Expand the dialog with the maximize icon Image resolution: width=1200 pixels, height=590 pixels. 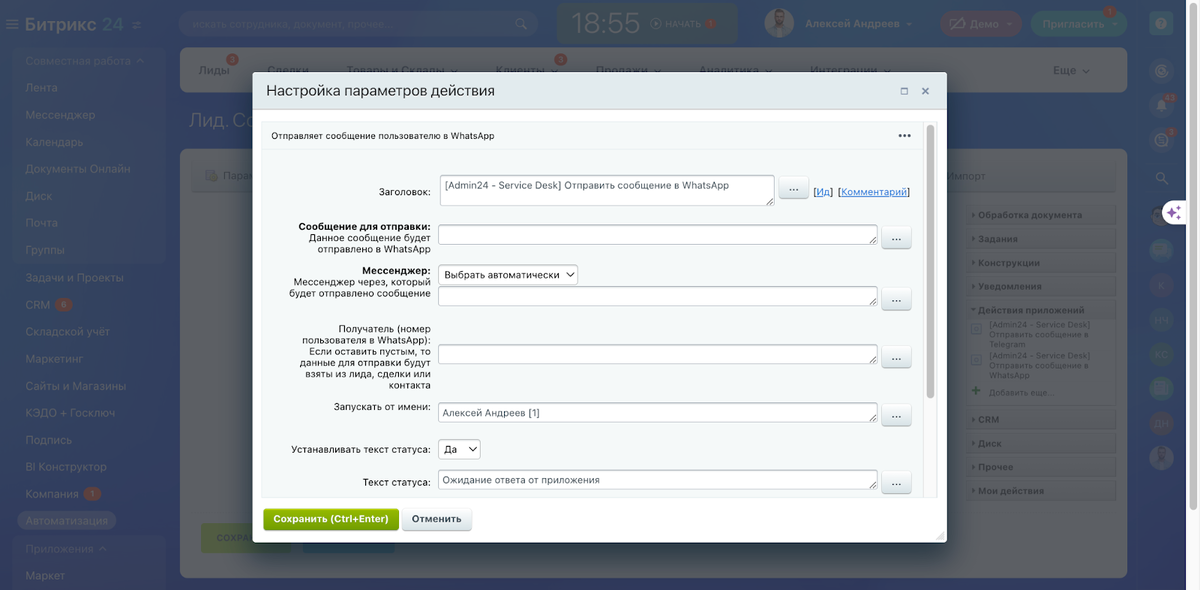point(904,91)
